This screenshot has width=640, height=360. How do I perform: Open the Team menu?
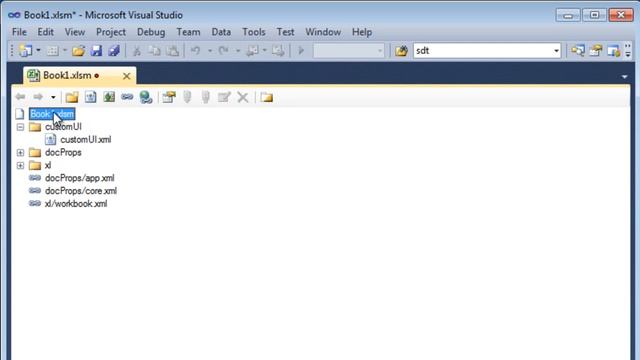[188, 32]
